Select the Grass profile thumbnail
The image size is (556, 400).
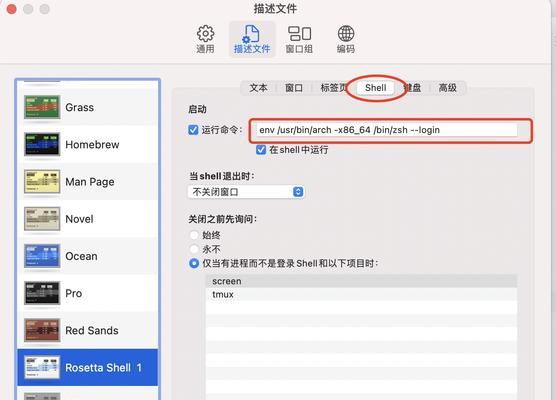tap(42, 107)
